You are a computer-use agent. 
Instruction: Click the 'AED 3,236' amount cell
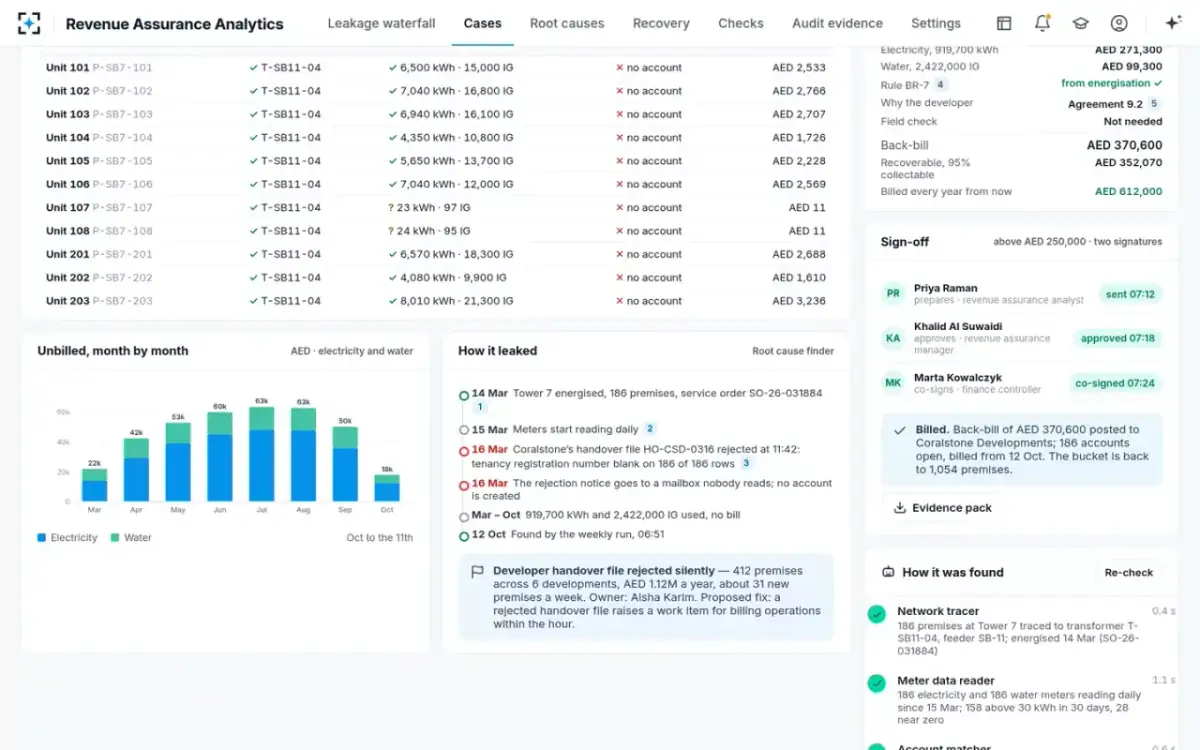[x=799, y=301]
